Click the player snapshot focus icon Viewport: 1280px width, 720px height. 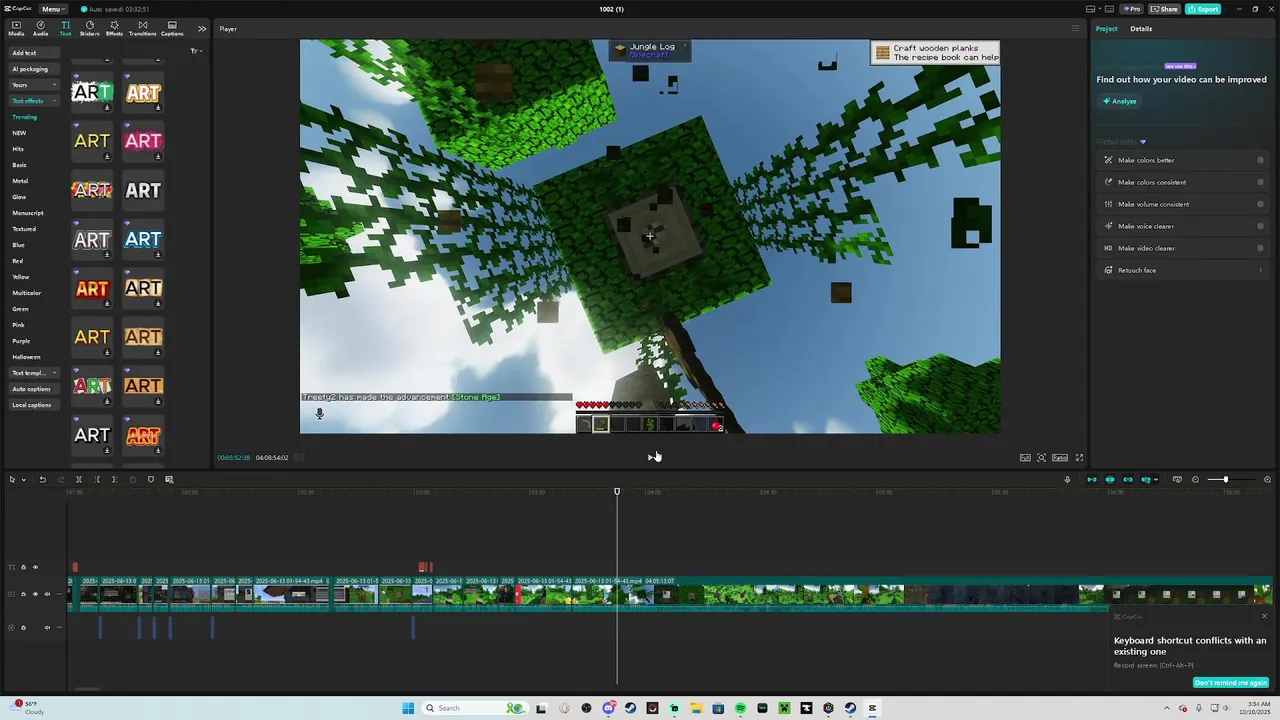click(x=1041, y=457)
